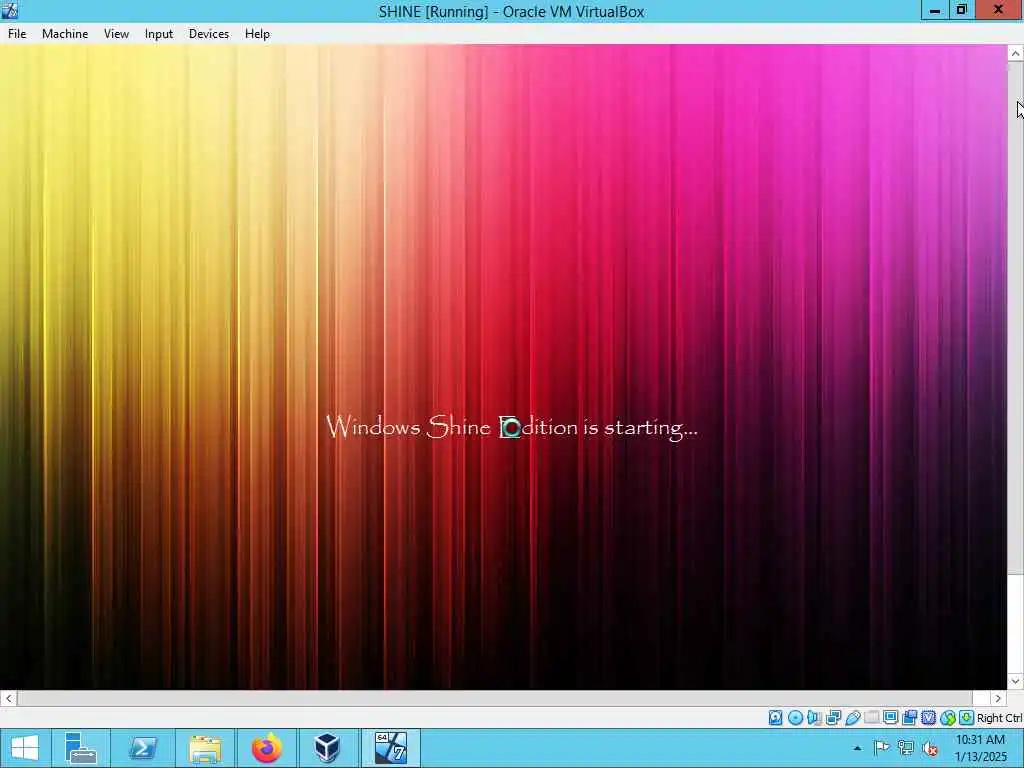1024x768 pixels.
Task: Click the hard disk activity status icon
Action: click(x=775, y=718)
